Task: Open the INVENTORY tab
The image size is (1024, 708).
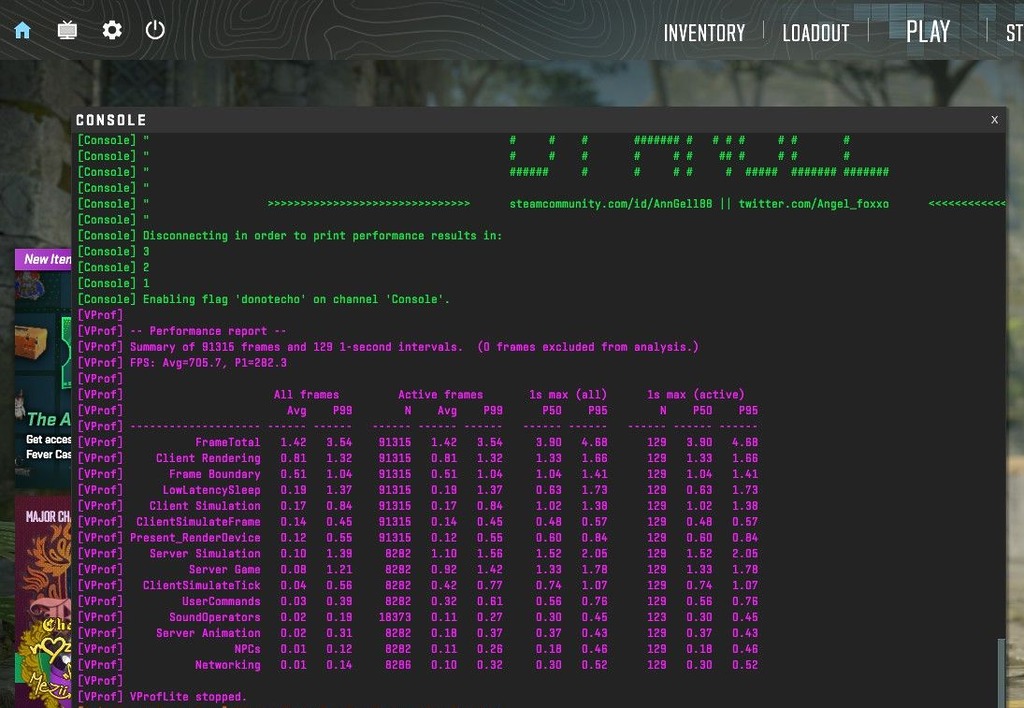Action: tap(704, 33)
